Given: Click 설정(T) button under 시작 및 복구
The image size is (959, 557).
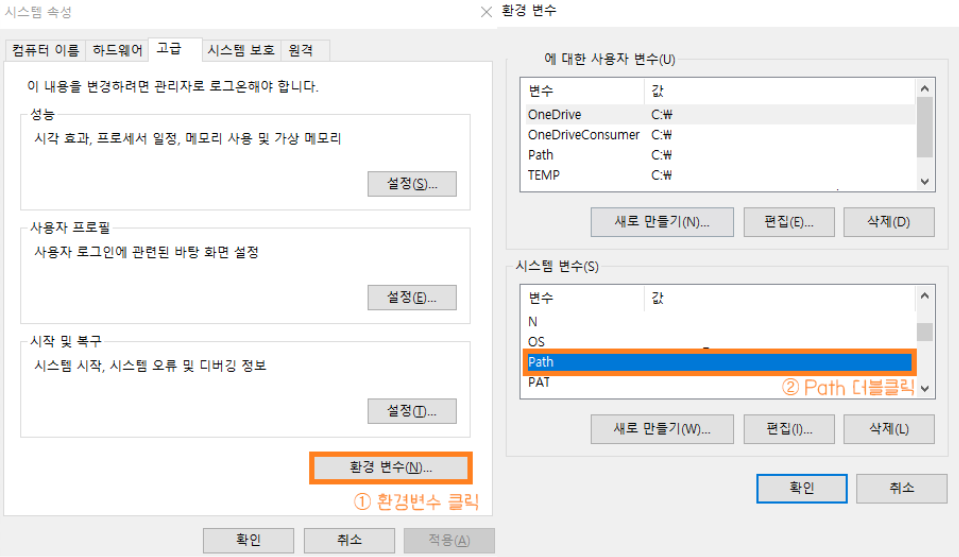Looking at the screenshot, I should point(412,411).
